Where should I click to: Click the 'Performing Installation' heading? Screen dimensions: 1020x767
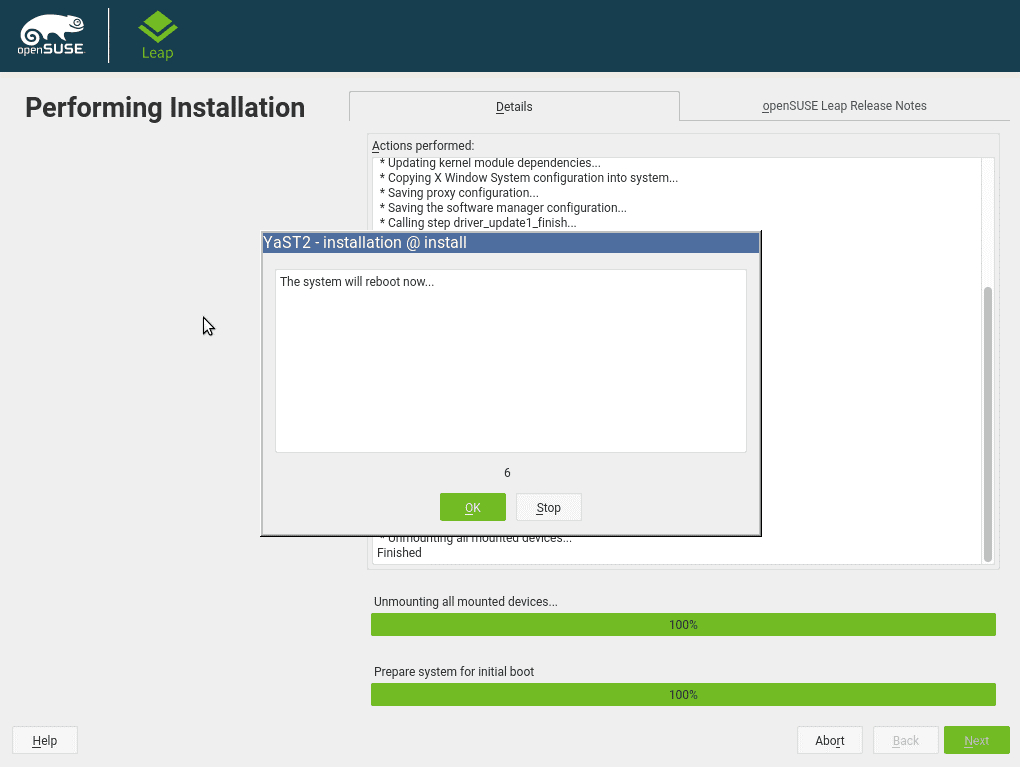[x=165, y=107]
